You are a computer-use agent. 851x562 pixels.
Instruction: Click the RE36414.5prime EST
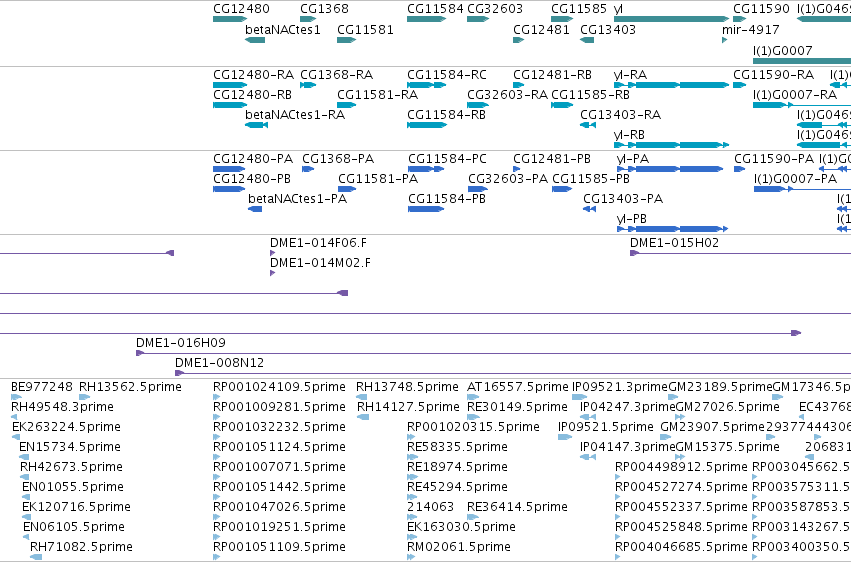[x=473, y=518]
